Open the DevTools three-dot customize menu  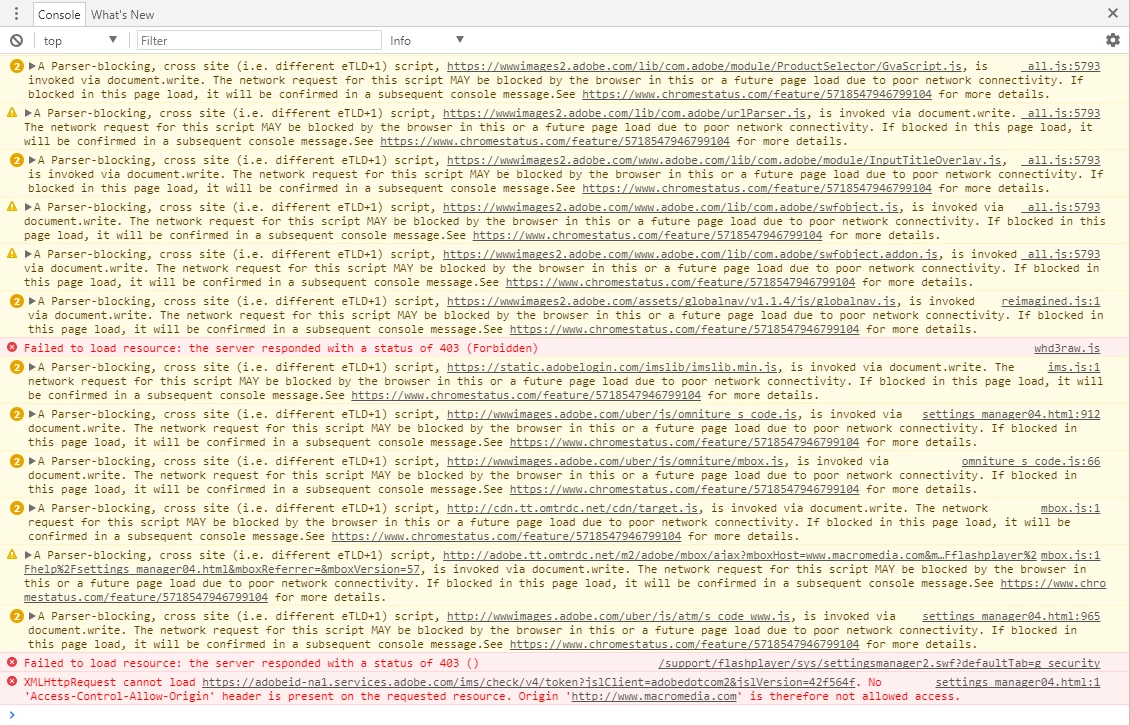[16, 14]
